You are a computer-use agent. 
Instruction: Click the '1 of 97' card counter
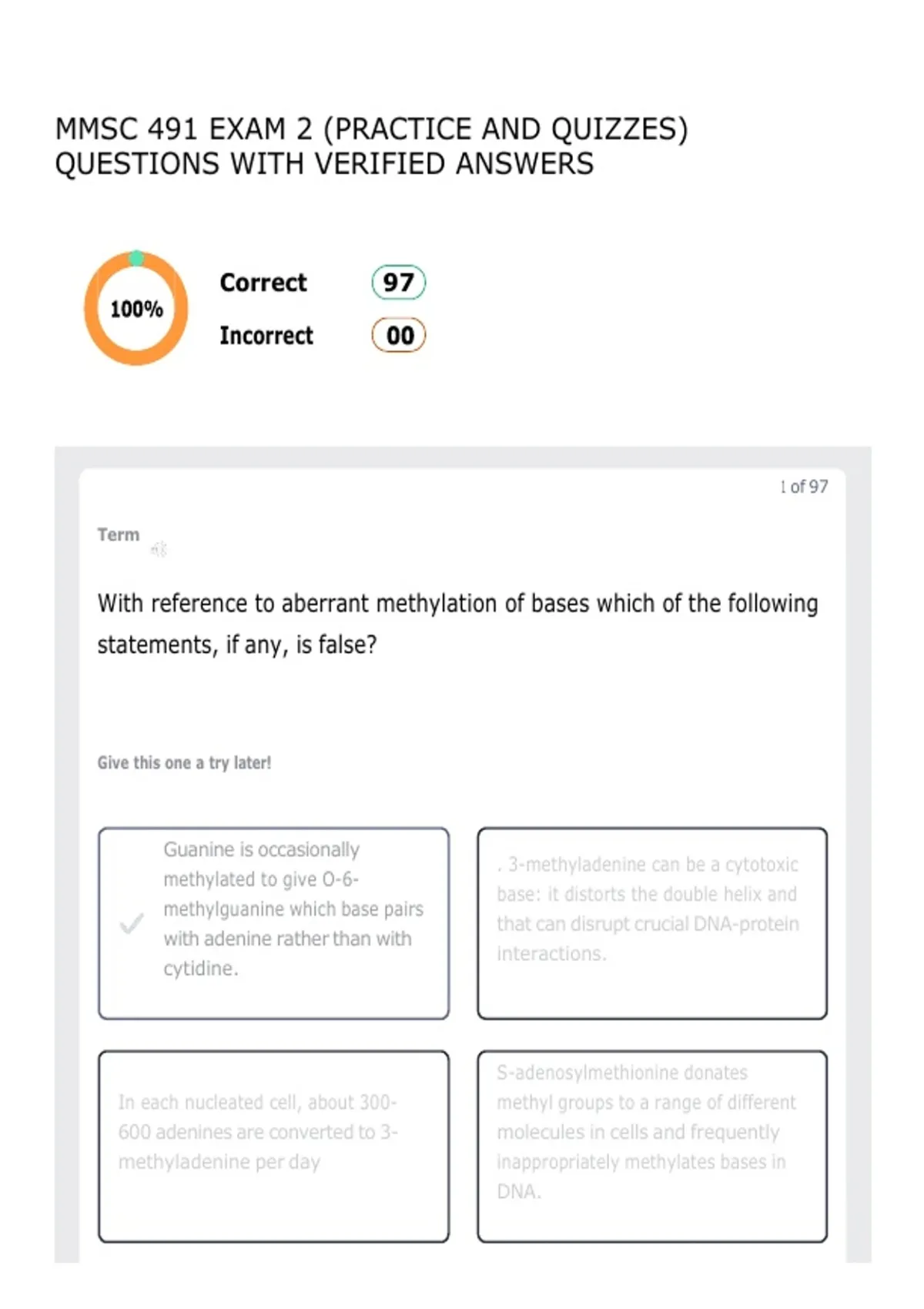point(803,487)
